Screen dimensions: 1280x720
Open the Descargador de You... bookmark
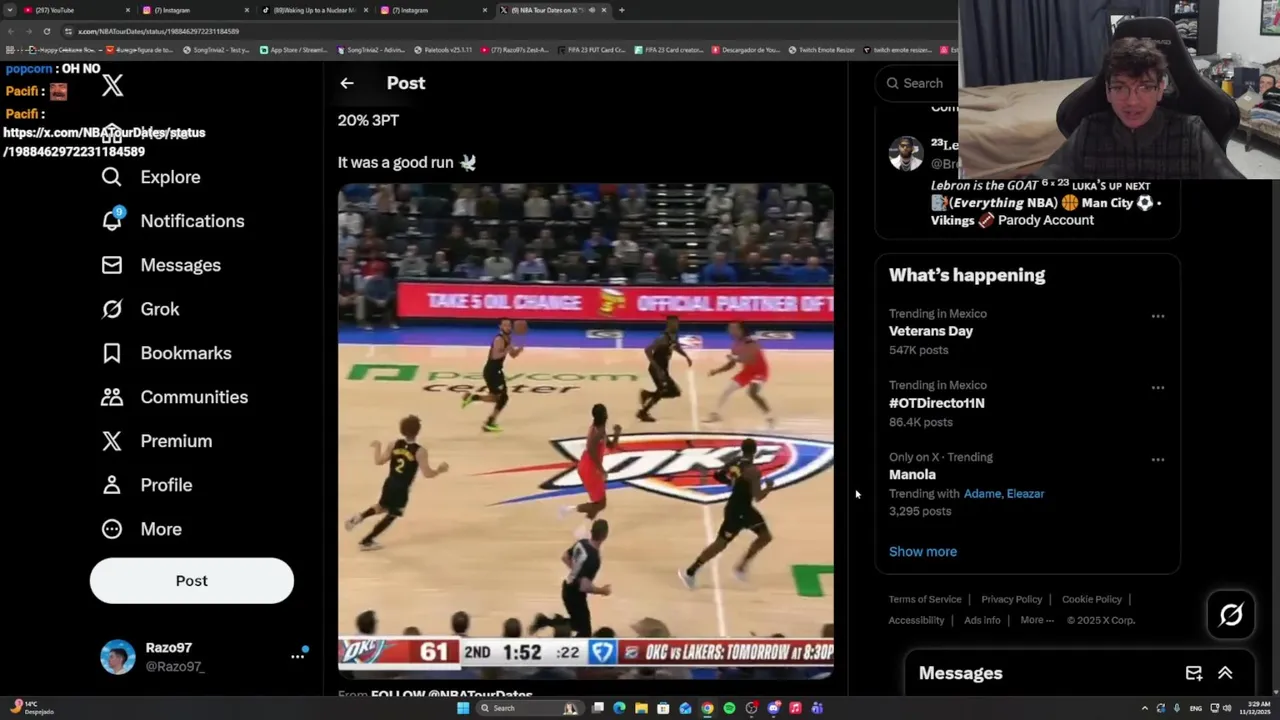click(x=746, y=50)
